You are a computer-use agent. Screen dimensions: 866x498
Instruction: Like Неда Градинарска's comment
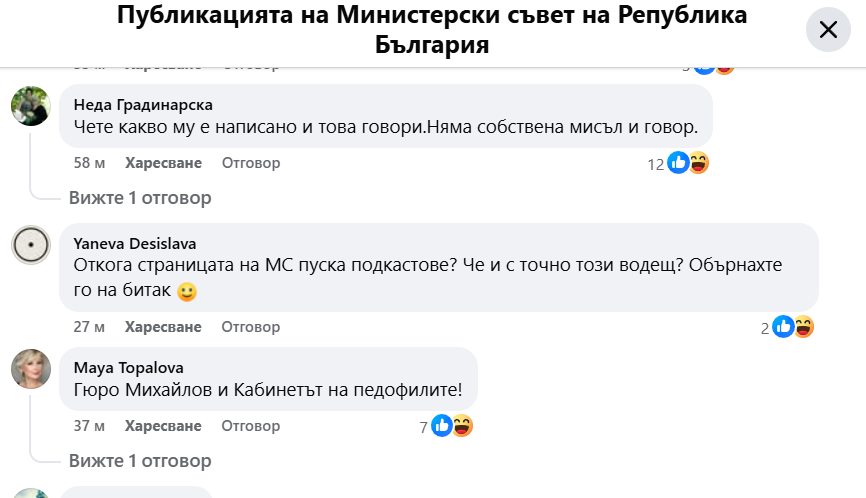[163, 163]
